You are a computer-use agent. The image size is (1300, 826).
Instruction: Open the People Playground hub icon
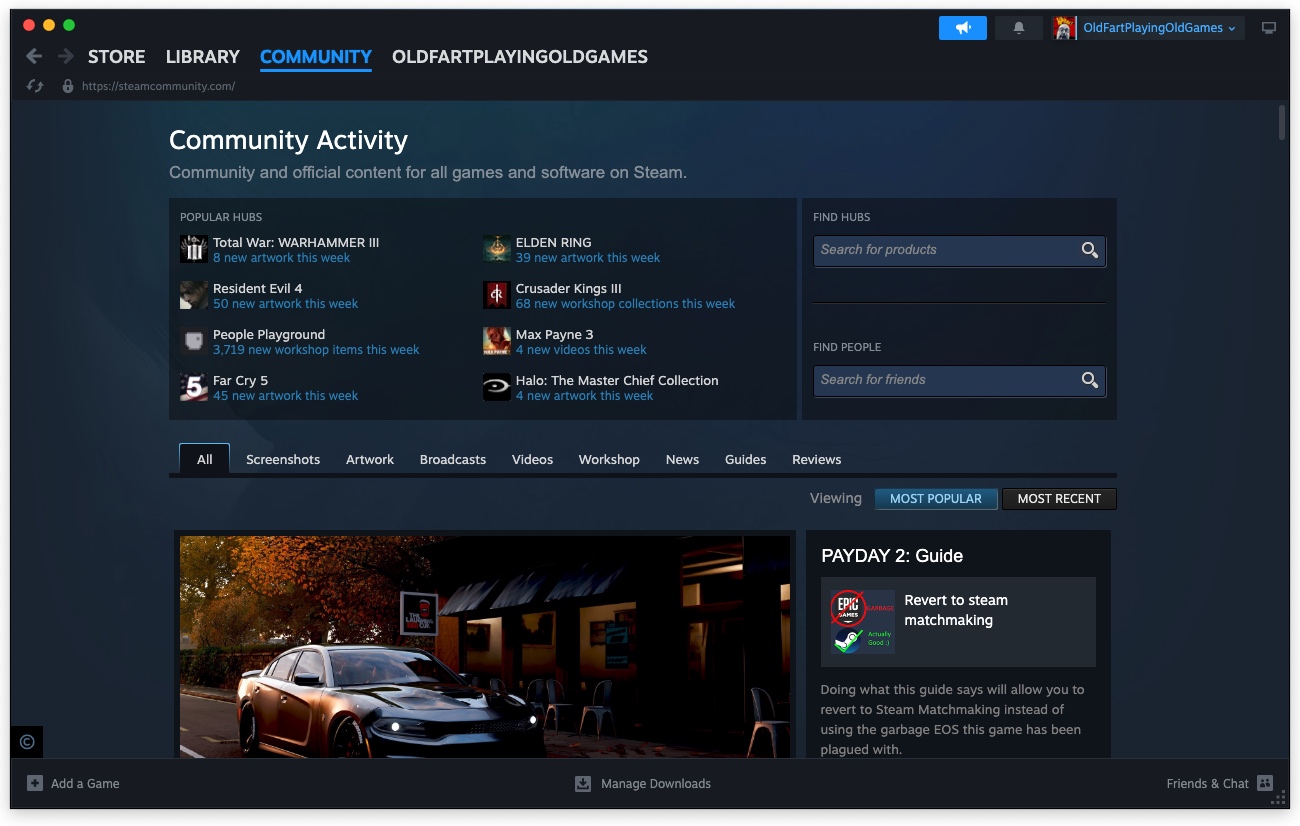click(193, 341)
